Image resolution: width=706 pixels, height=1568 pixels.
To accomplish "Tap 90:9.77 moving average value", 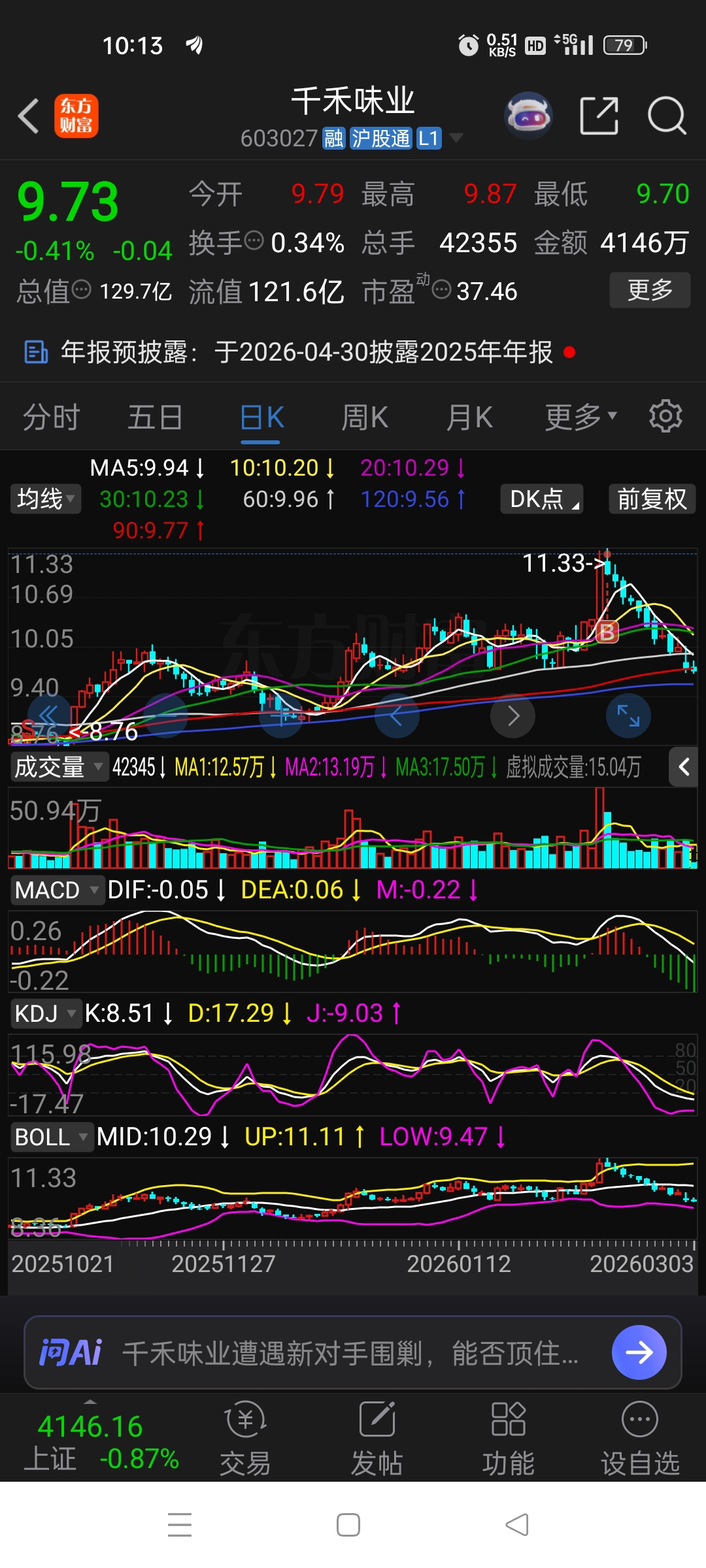I will [x=159, y=530].
